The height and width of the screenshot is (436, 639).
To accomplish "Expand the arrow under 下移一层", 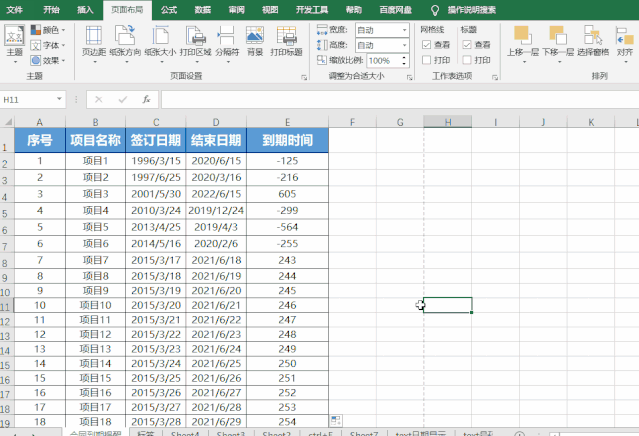I will (559, 62).
